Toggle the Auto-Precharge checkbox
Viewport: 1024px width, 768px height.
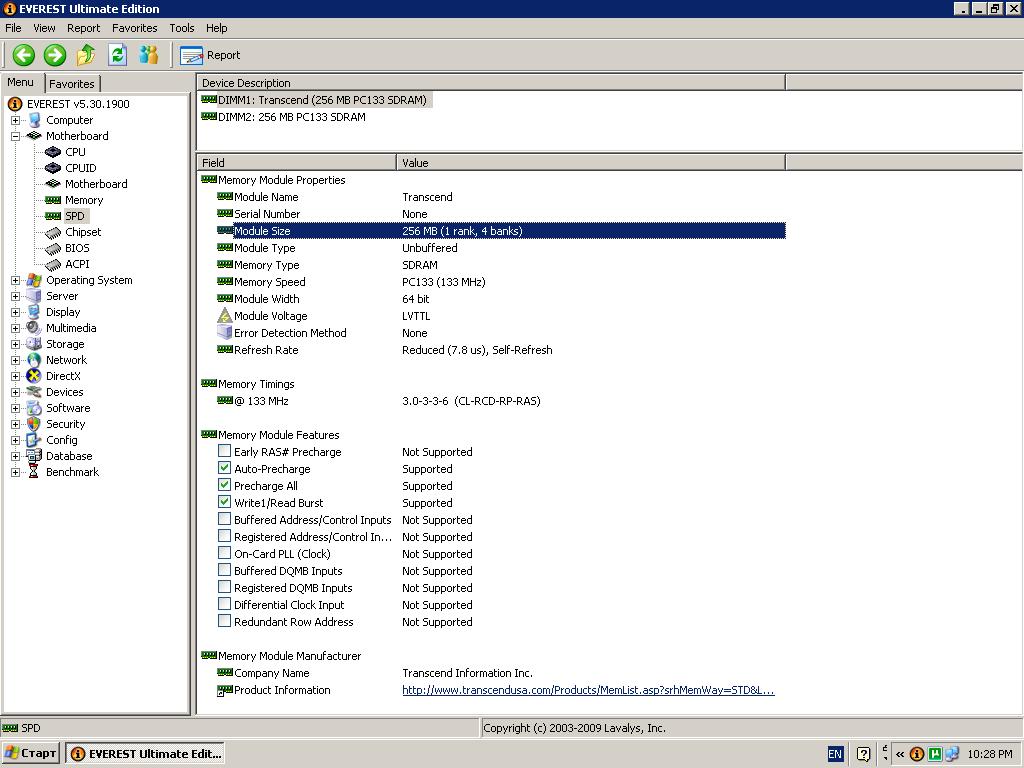click(x=224, y=468)
